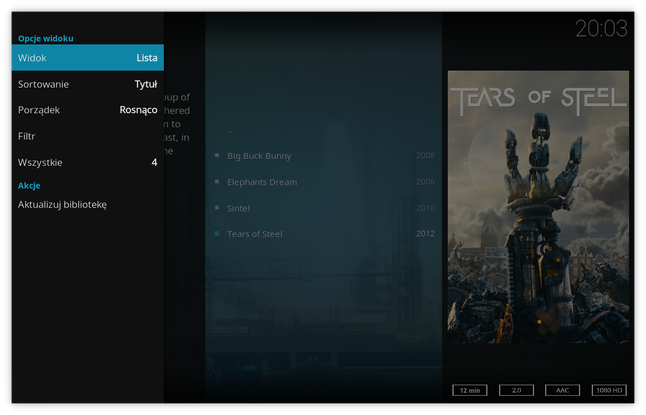Click the Opcje widoku section header
Screen dimensions: 646x415
[x=46, y=38]
